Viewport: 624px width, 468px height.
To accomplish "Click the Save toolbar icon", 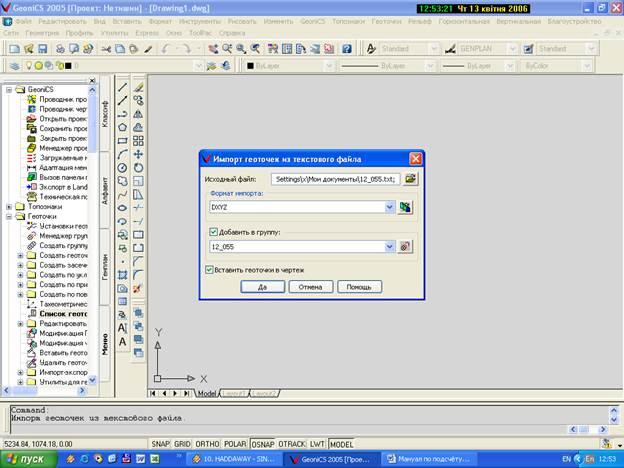I will tap(42, 49).
